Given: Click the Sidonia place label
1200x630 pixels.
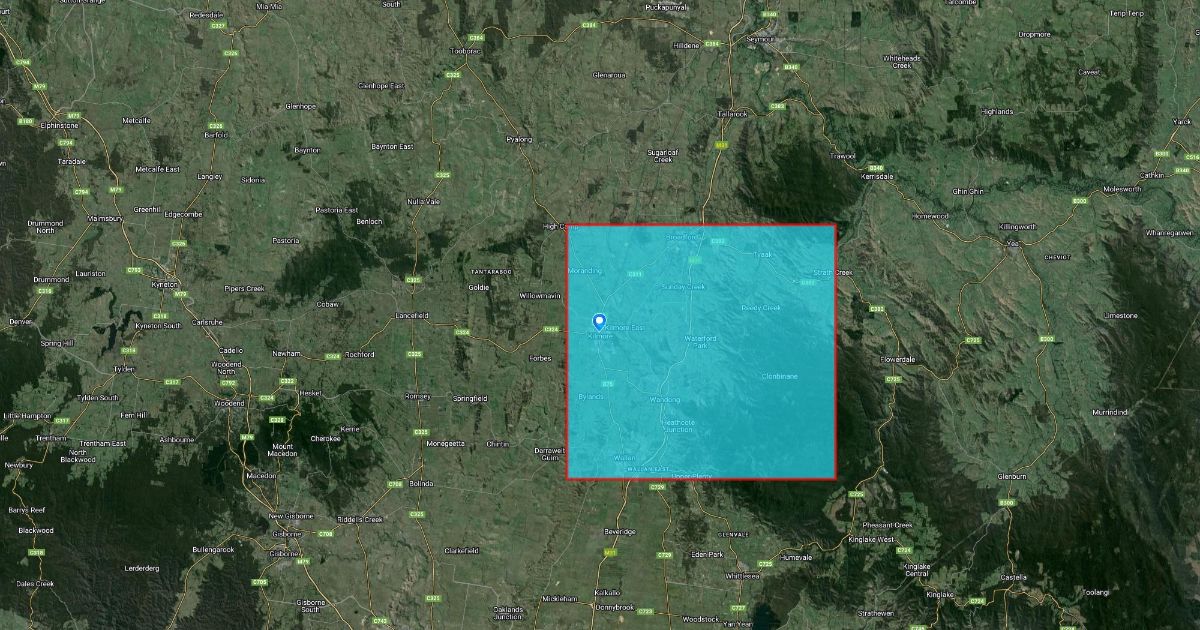Looking at the screenshot, I should (253, 180).
